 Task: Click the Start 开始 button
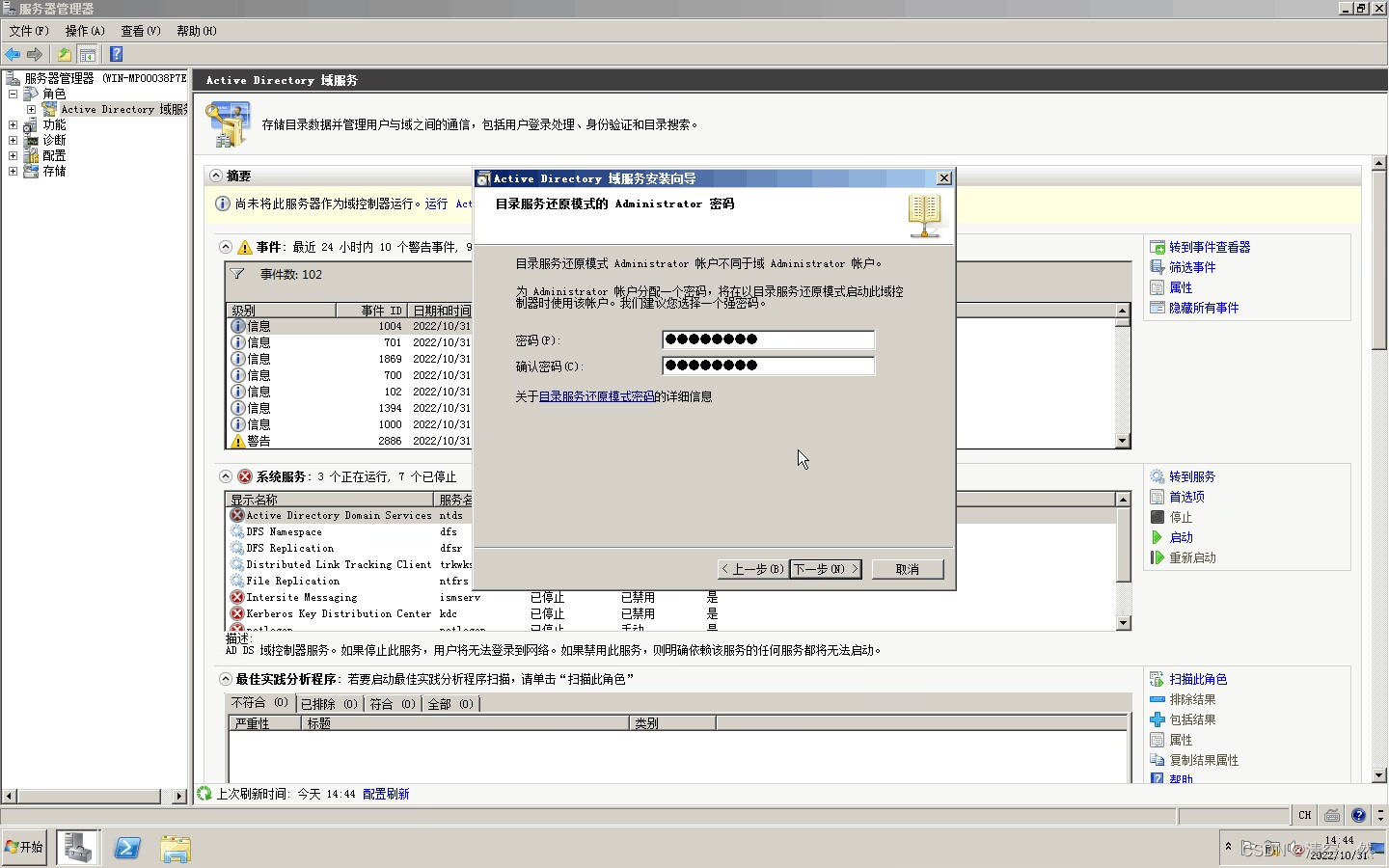[24, 847]
